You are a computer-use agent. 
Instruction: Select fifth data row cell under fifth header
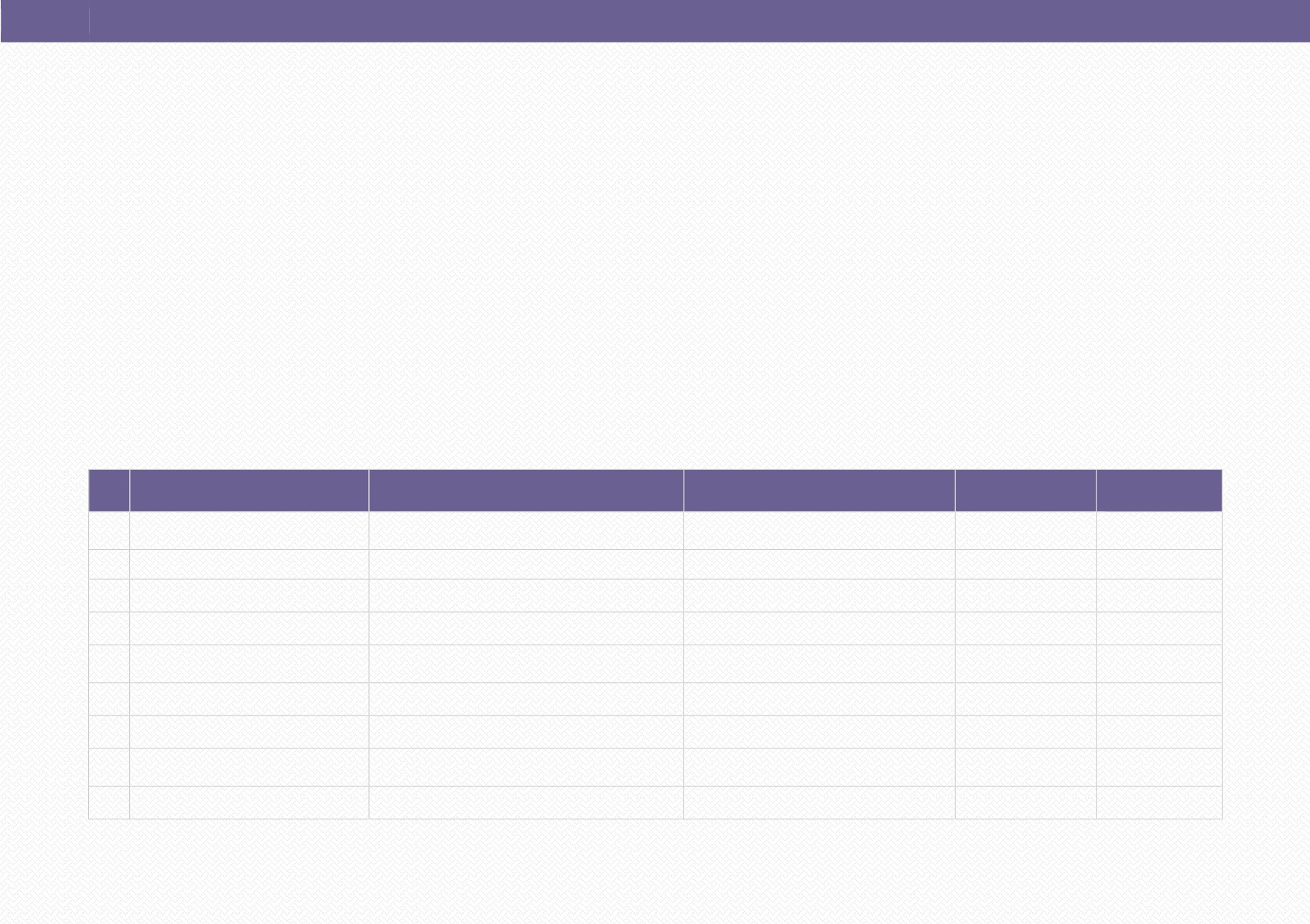tap(1025, 663)
